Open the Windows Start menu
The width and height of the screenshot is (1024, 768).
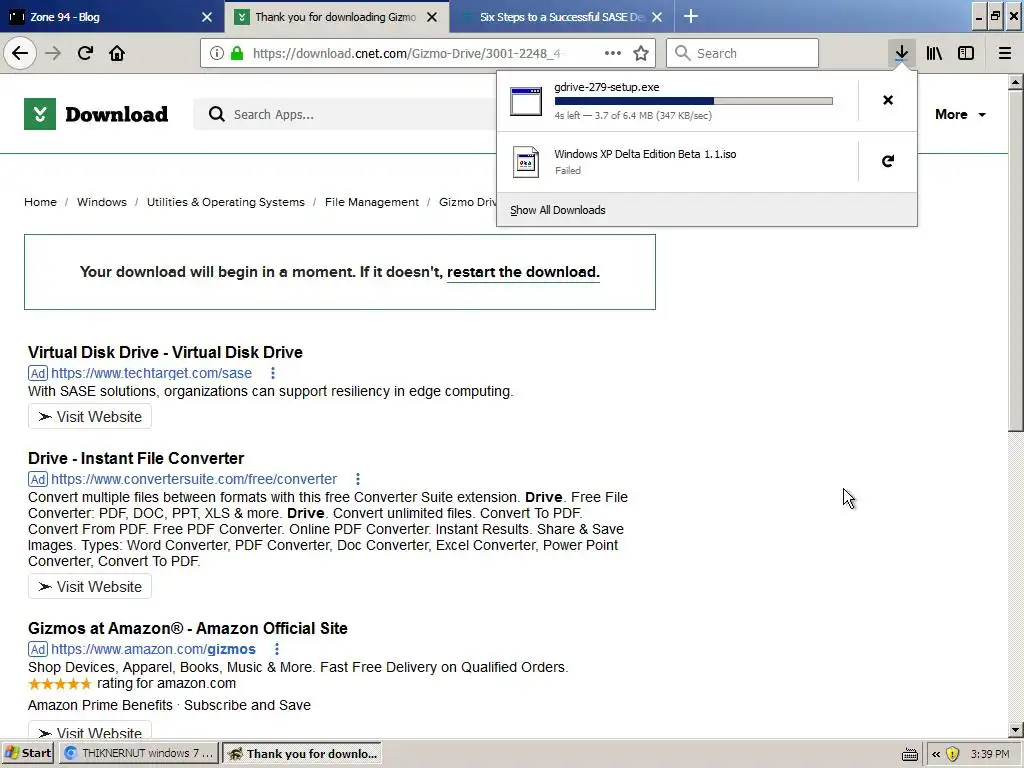pyautogui.click(x=28, y=754)
